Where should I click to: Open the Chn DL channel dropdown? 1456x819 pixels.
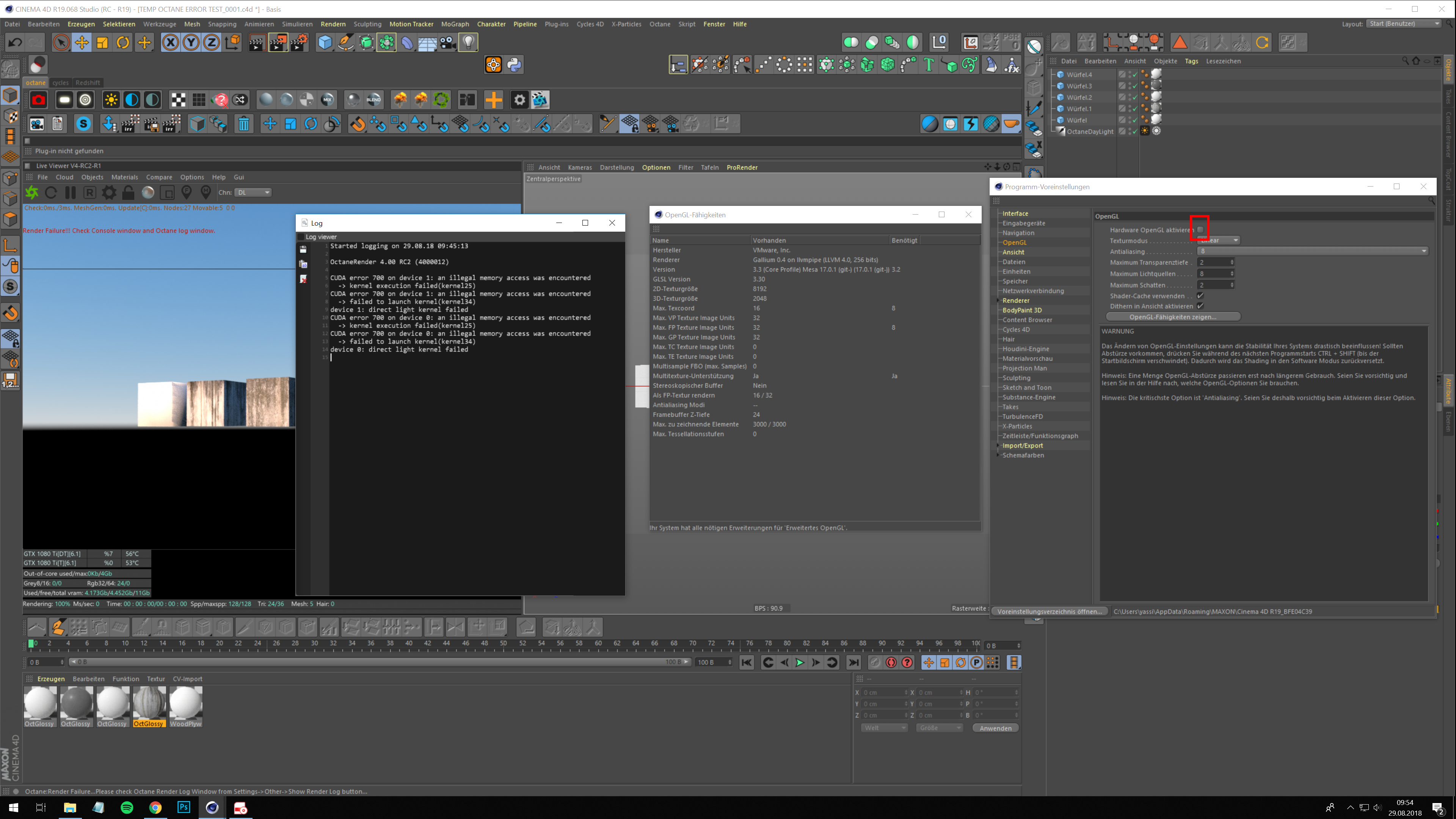[x=253, y=193]
